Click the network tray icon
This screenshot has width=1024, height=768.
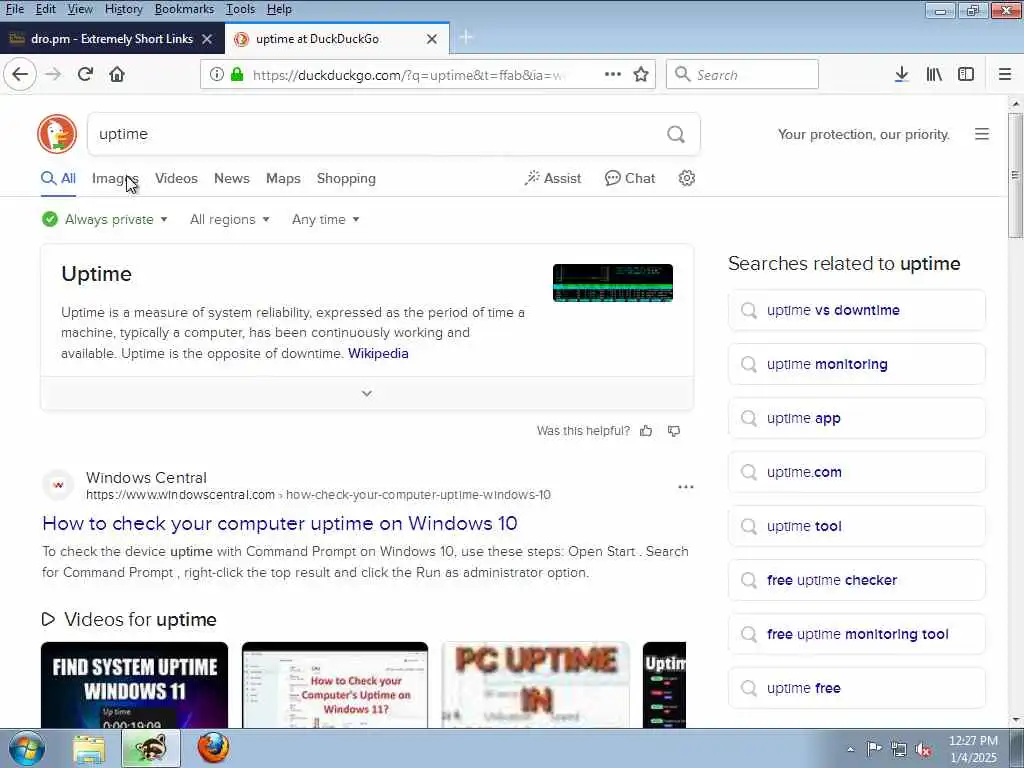point(899,750)
